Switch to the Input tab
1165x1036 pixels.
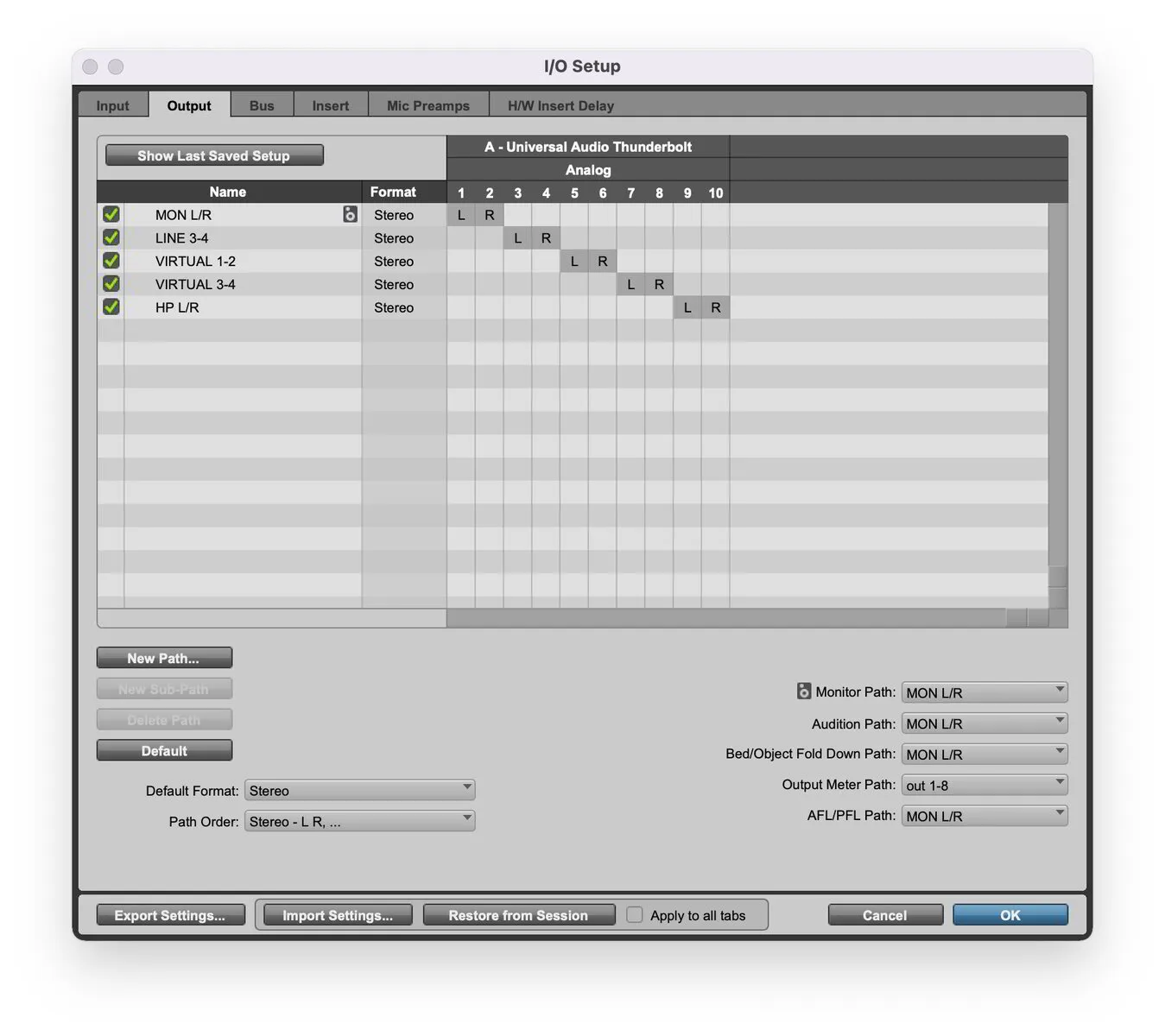tap(112, 104)
